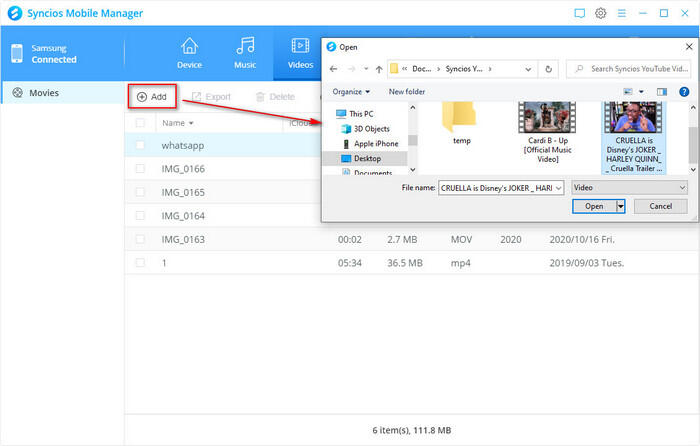Click Cancel in the Open dialog
This screenshot has width=700, height=446.
click(660, 206)
